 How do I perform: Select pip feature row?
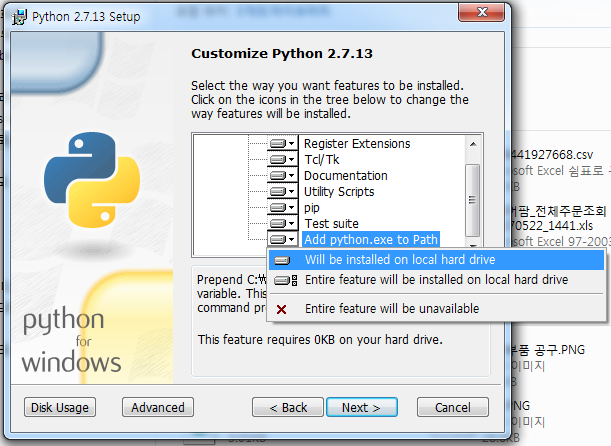pos(312,208)
